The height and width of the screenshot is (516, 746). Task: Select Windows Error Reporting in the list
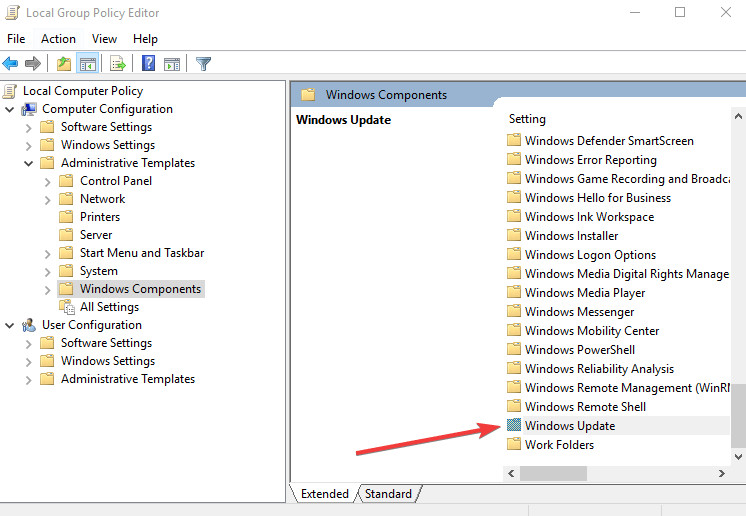click(x=590, y=160)
